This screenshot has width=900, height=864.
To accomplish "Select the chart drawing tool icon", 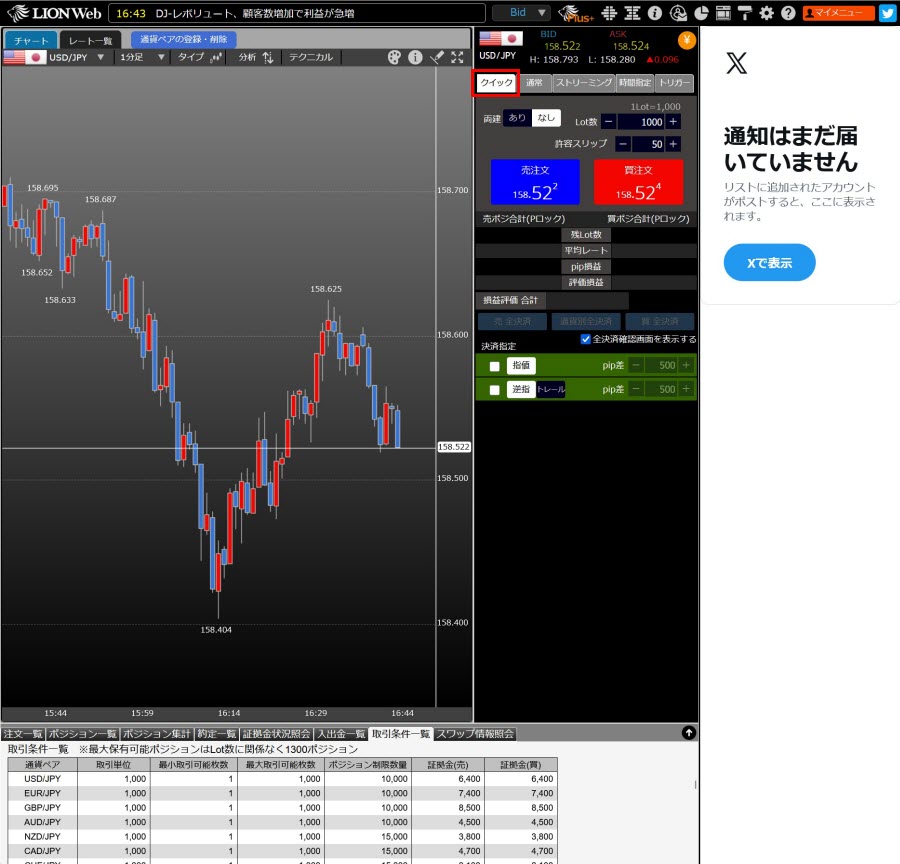I will tap(436, 58).
